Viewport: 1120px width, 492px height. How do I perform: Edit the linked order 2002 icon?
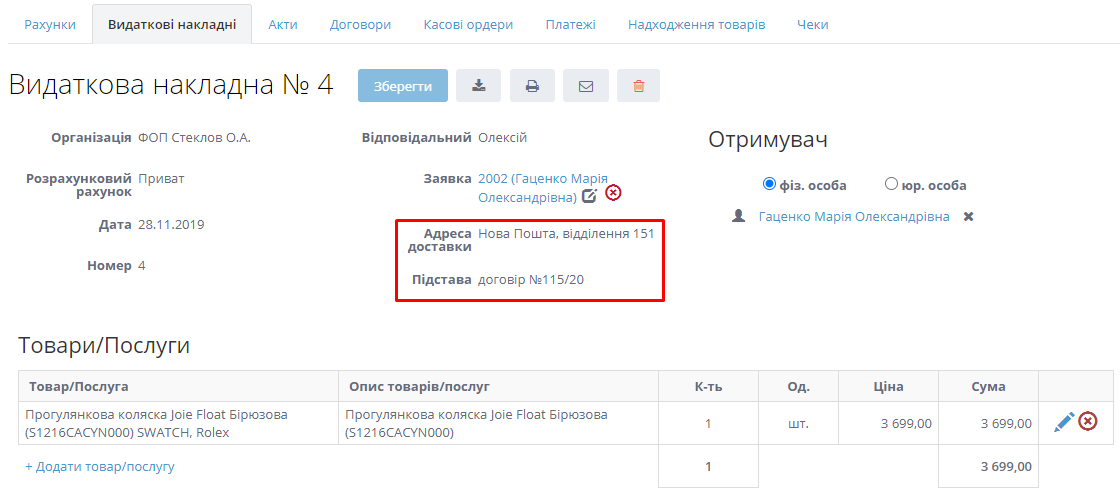(x=590, y=196)
